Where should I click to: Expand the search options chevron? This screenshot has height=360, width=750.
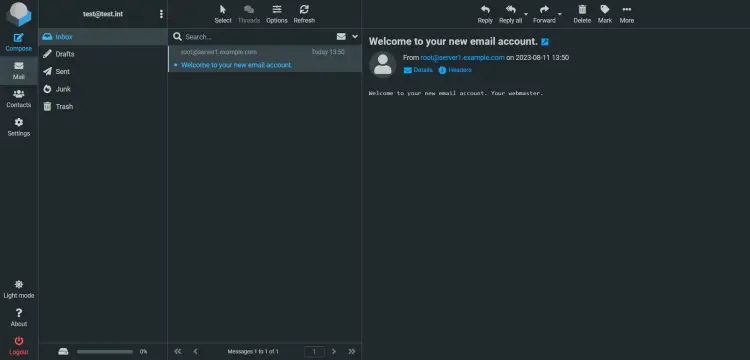pyautogui.click(x=355, y=36)
